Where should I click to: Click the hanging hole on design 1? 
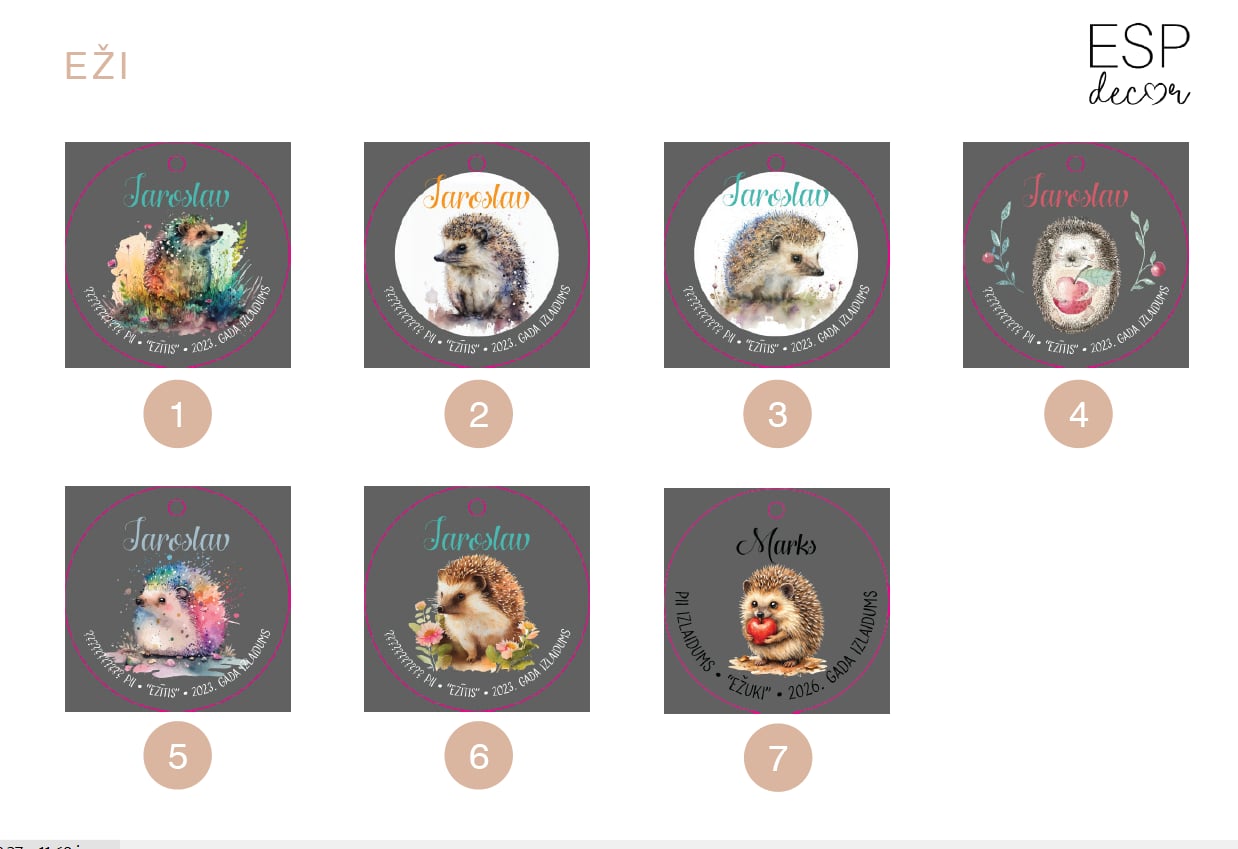[x=177, y=163]
